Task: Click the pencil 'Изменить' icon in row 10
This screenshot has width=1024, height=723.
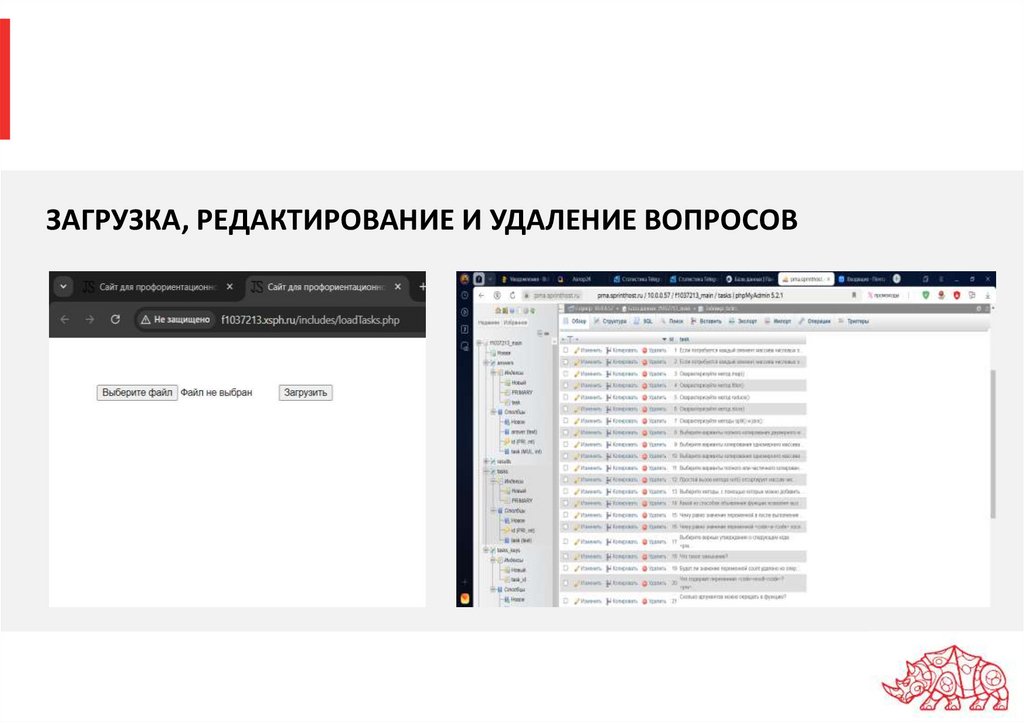Action: (577, 456)
